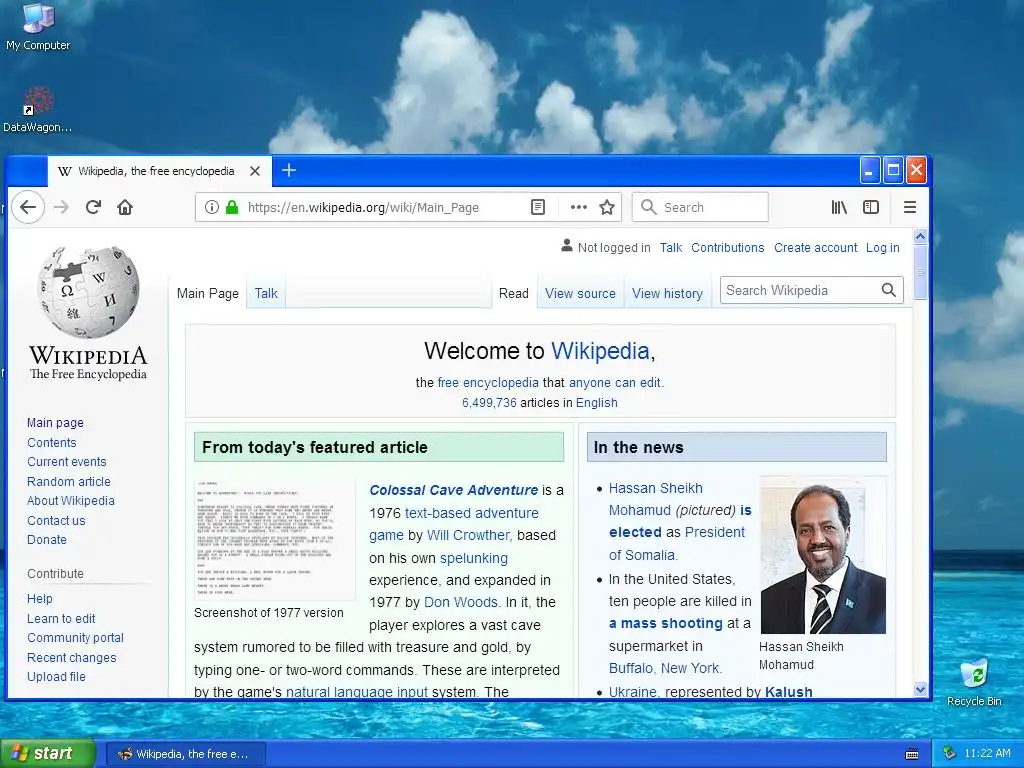
Task: Click the browser Search box
Action: pos(700,207)
